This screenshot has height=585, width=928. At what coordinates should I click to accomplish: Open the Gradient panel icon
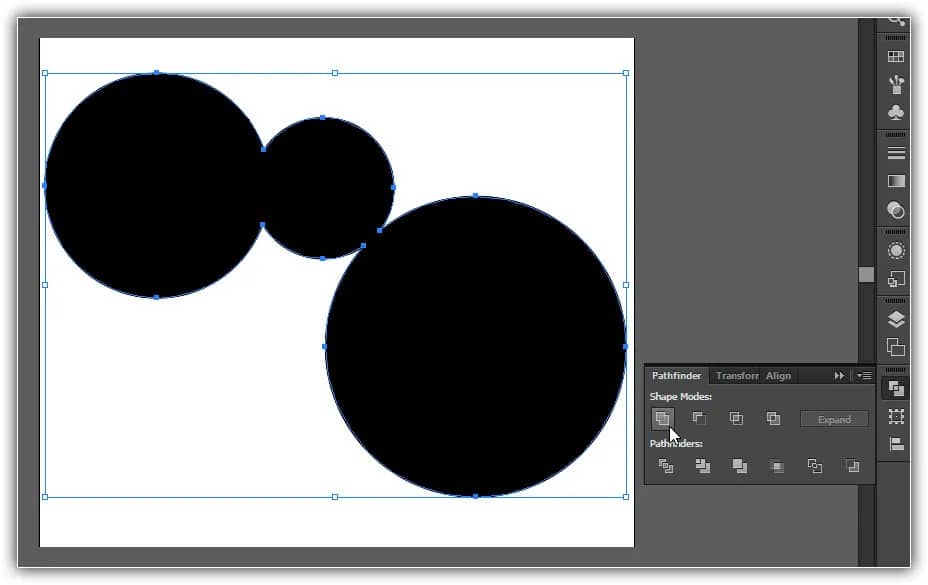click(896, 181)
